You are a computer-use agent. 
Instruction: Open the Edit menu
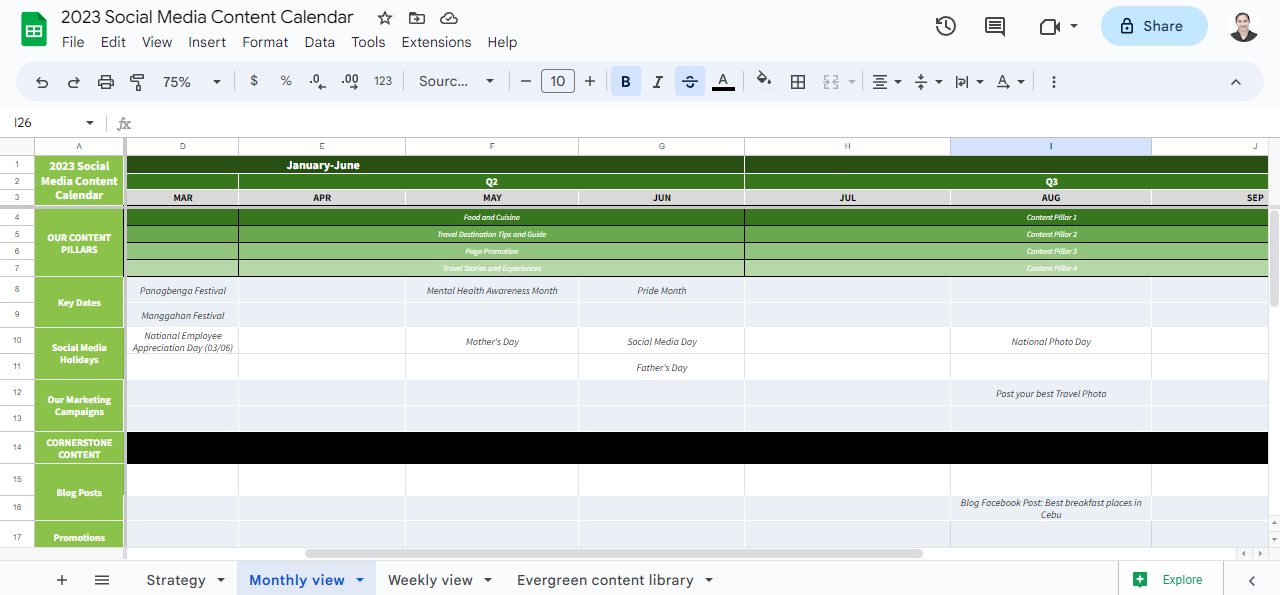click(x=113, y=42)
